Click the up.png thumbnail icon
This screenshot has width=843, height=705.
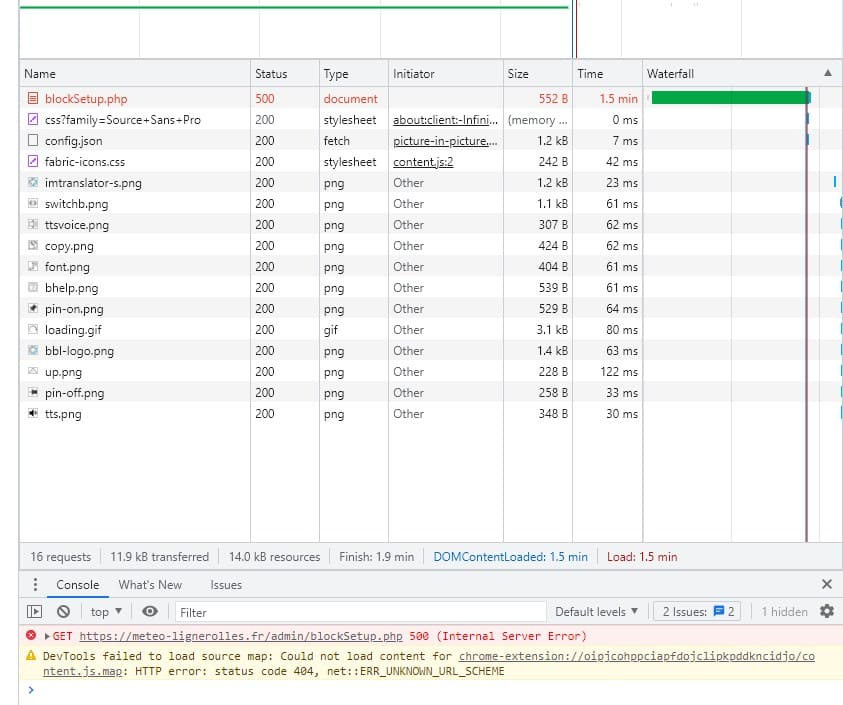coord(33,371)
